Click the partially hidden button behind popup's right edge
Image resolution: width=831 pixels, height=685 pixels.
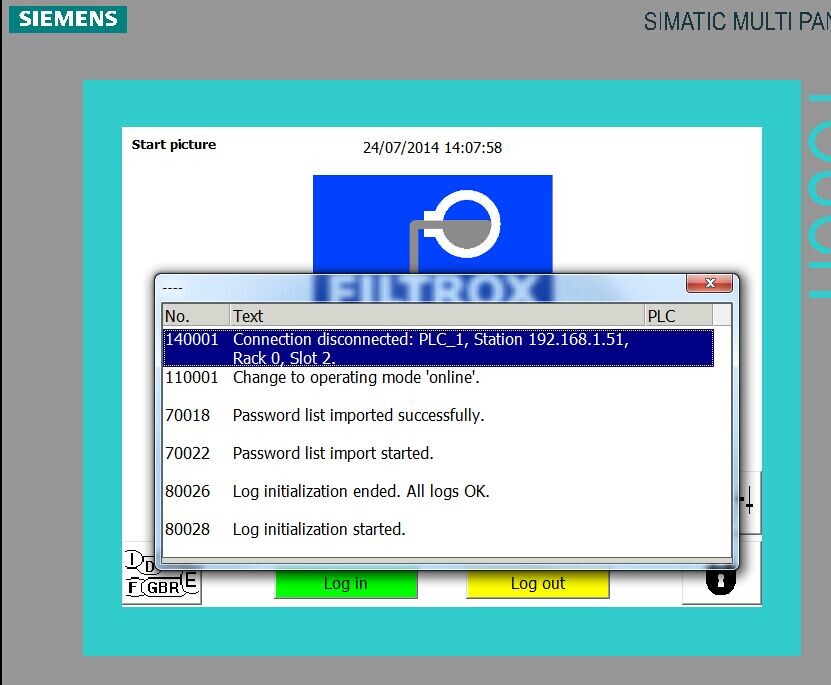[750, 502]
